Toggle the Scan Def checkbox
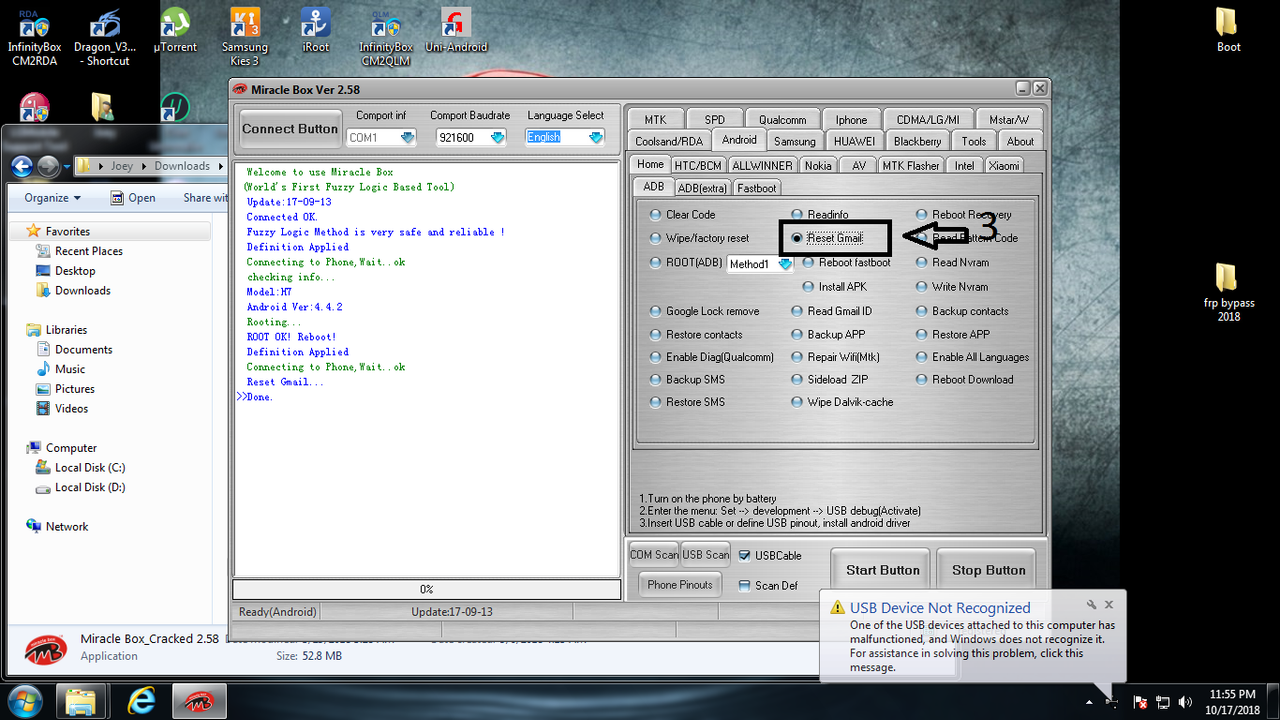 point(745,585)
